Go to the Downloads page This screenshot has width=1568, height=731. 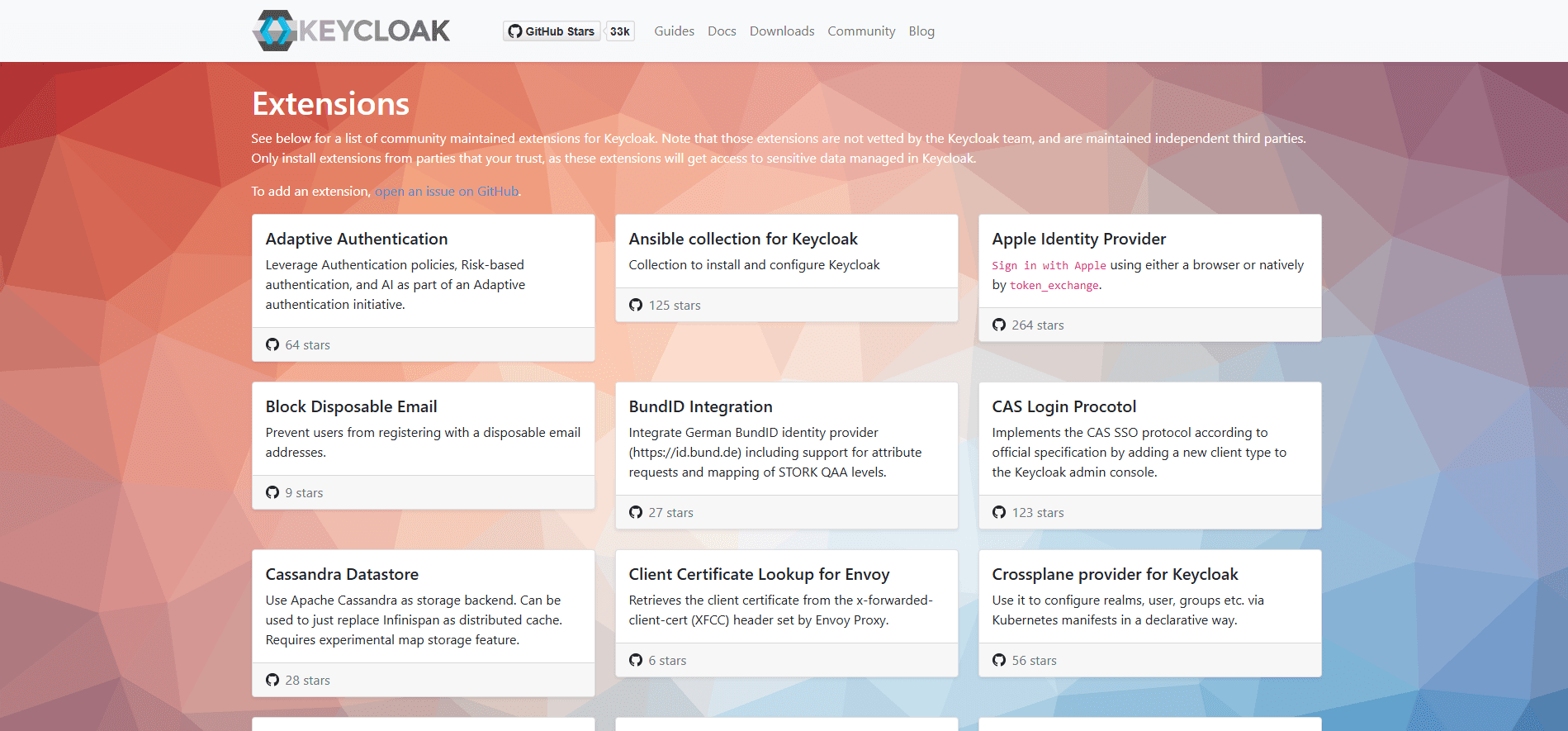pyautogui.click(x=781, y=31)
